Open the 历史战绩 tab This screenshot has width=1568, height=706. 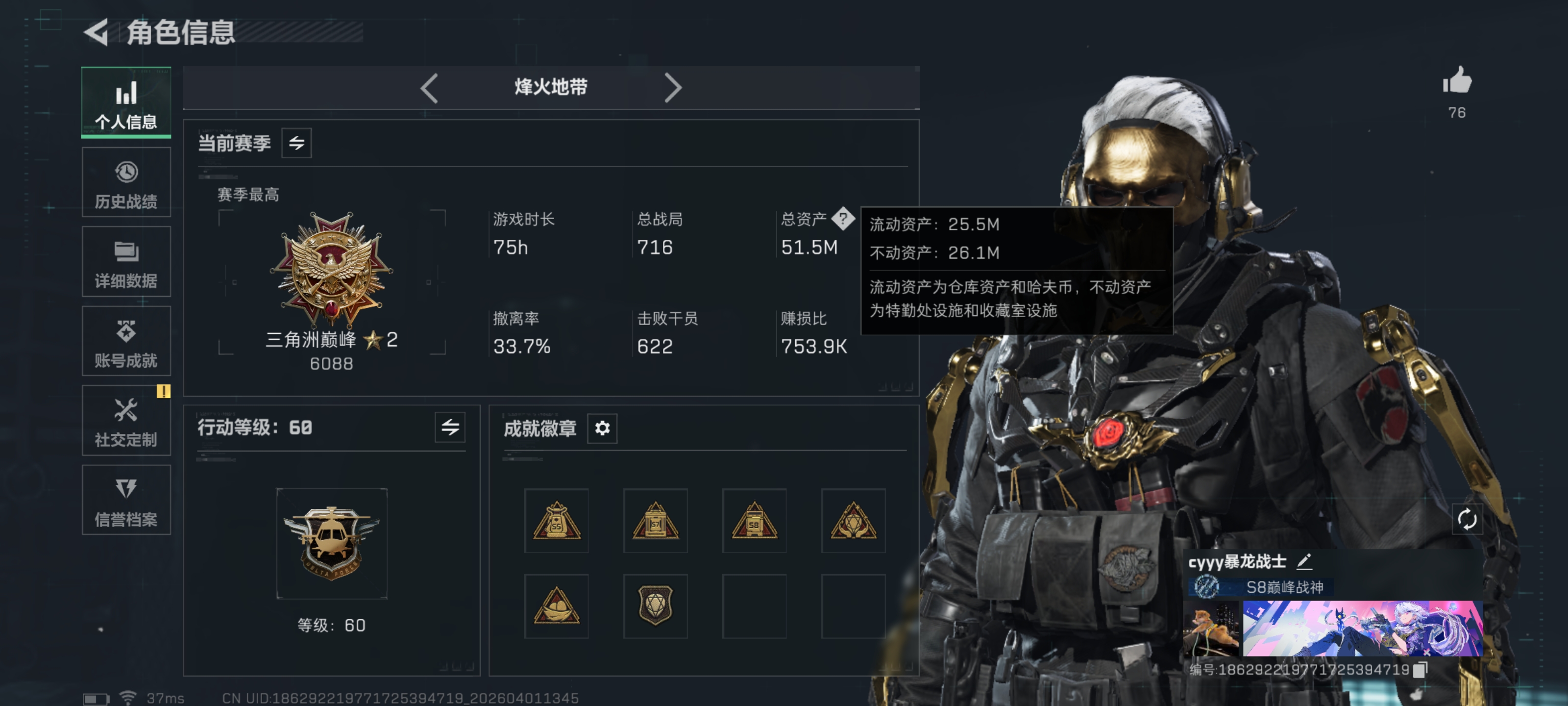click(126, 183)
